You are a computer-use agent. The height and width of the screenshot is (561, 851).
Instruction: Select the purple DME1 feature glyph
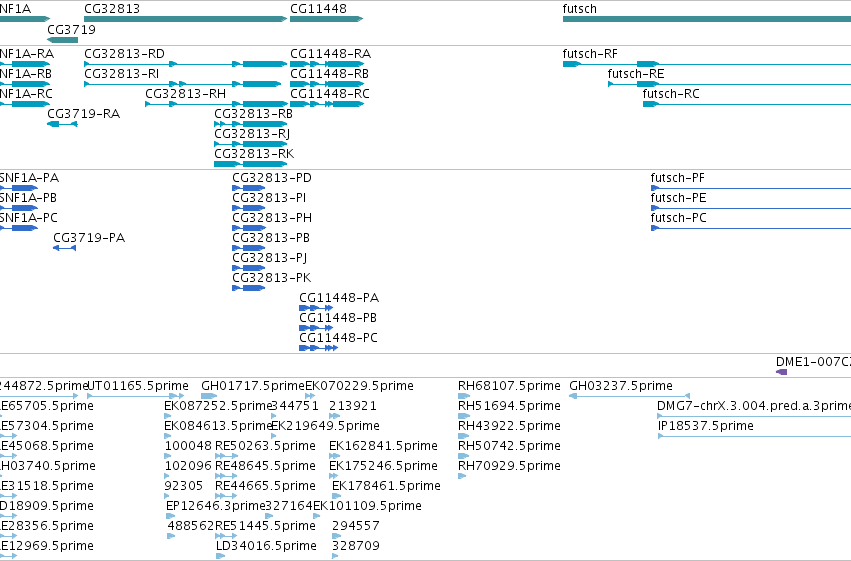[x=782, y=372]
